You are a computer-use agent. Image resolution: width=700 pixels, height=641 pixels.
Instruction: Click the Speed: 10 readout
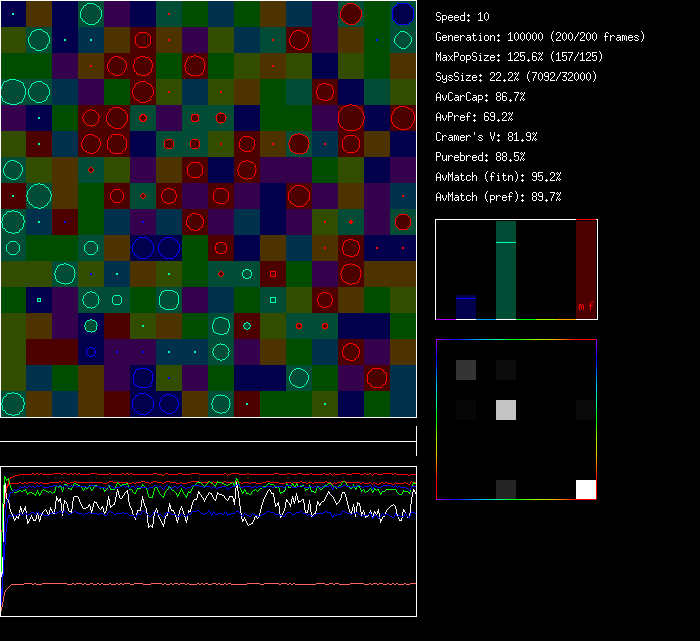point(462,17)
